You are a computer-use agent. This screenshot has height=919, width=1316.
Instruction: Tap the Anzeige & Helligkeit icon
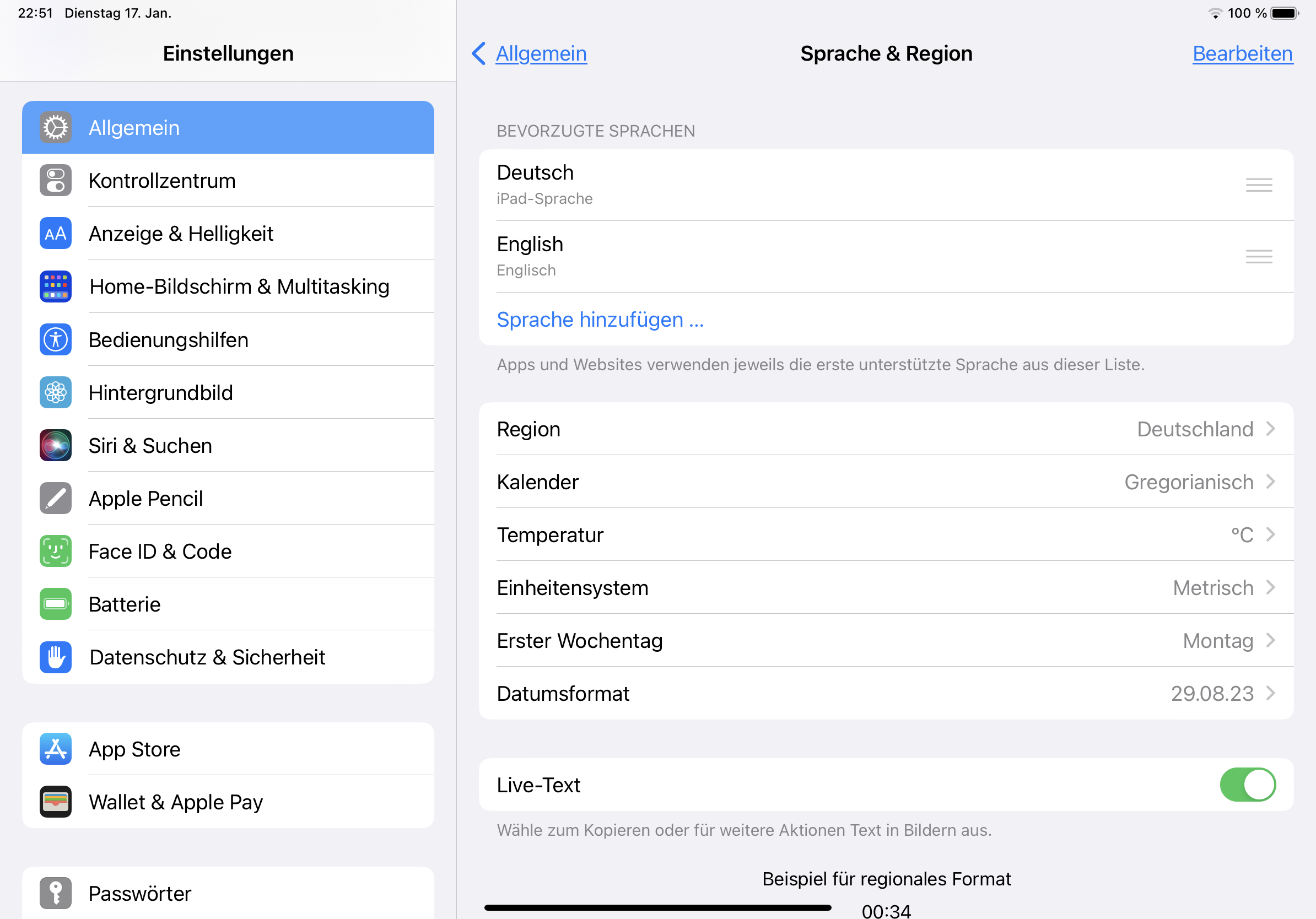[56, 233]
